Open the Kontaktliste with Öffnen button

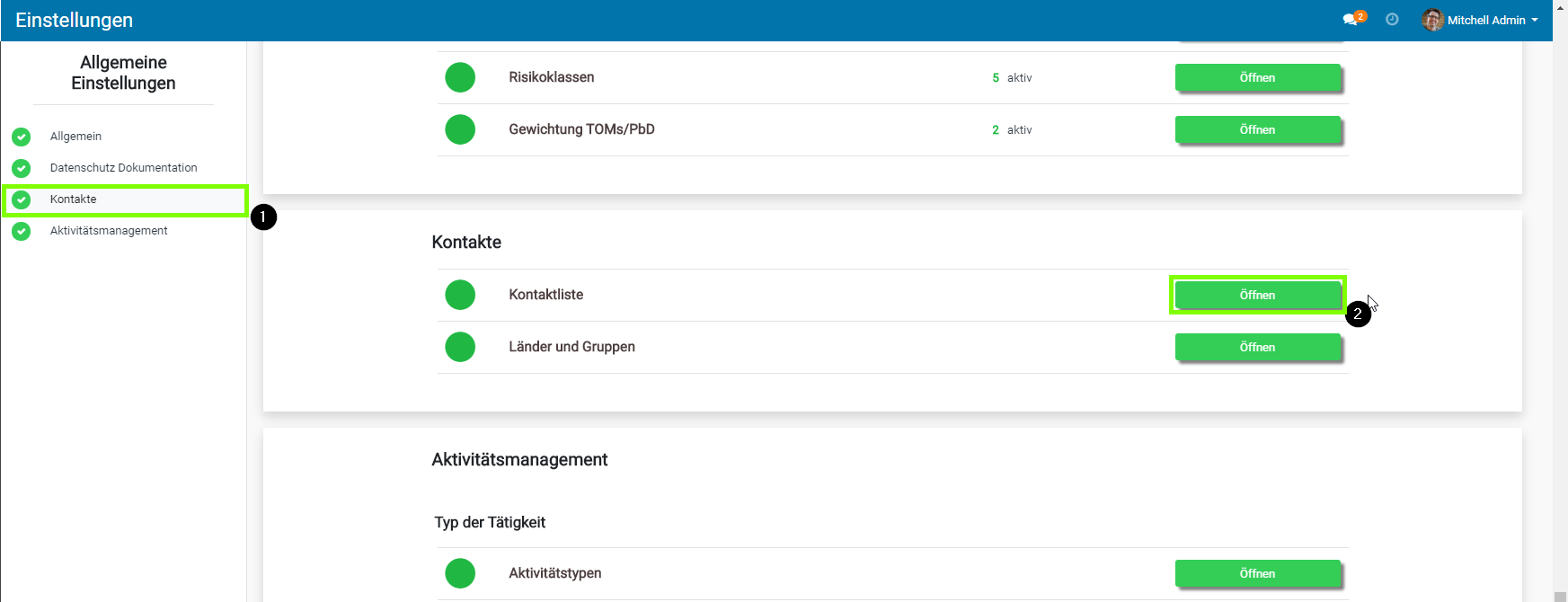click(x=1257, y=295)
